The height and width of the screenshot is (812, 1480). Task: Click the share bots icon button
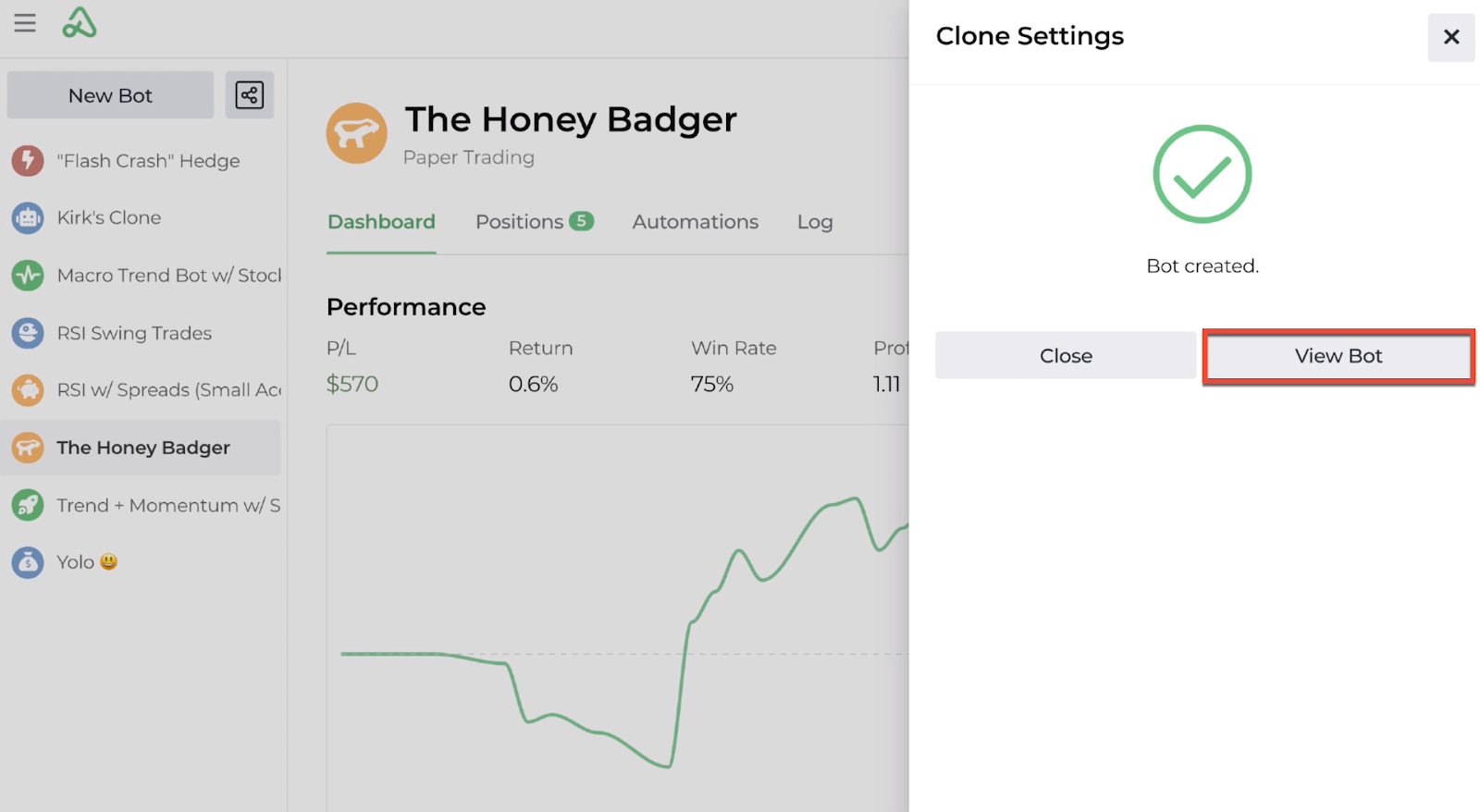tap(250, 95)
